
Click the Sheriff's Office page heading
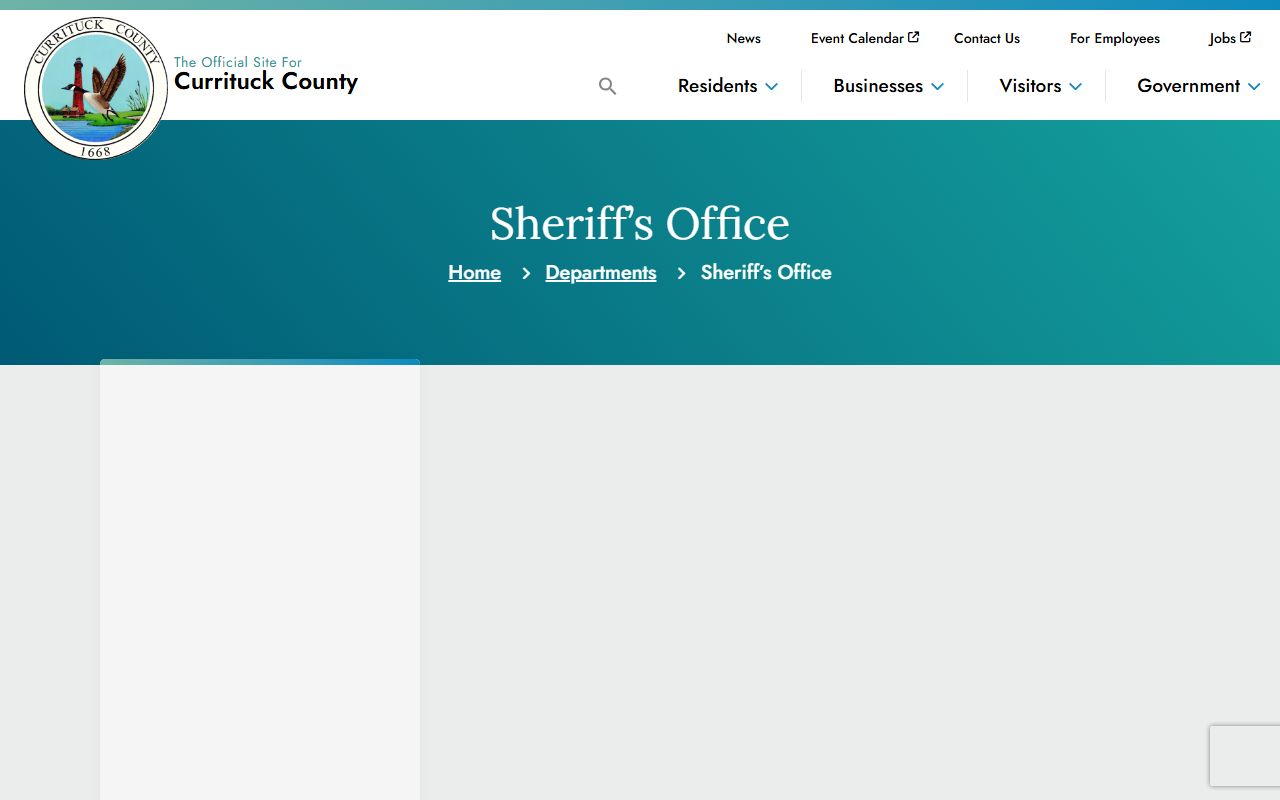640,223
